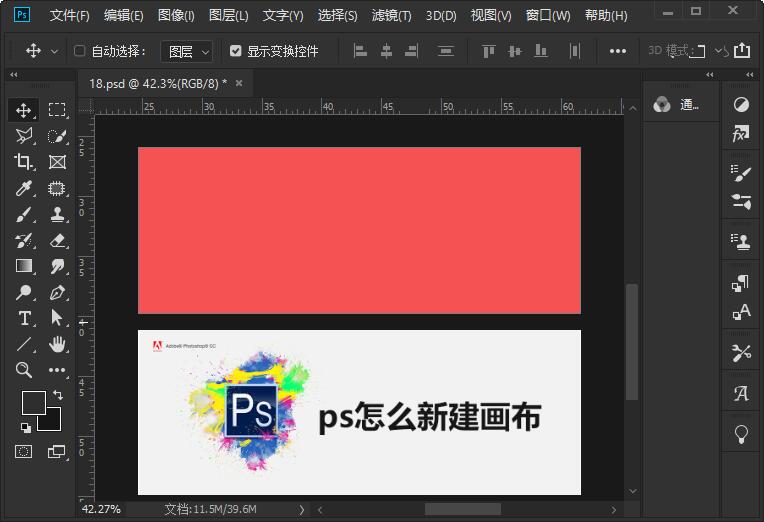Viewport: 764px width, 522px height.
Task: Open the Styles fx panel
Action: pos(741,133)
